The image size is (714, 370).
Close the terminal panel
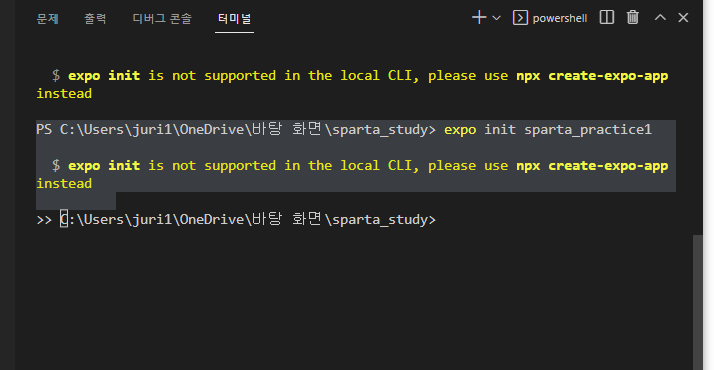[683, 18]
